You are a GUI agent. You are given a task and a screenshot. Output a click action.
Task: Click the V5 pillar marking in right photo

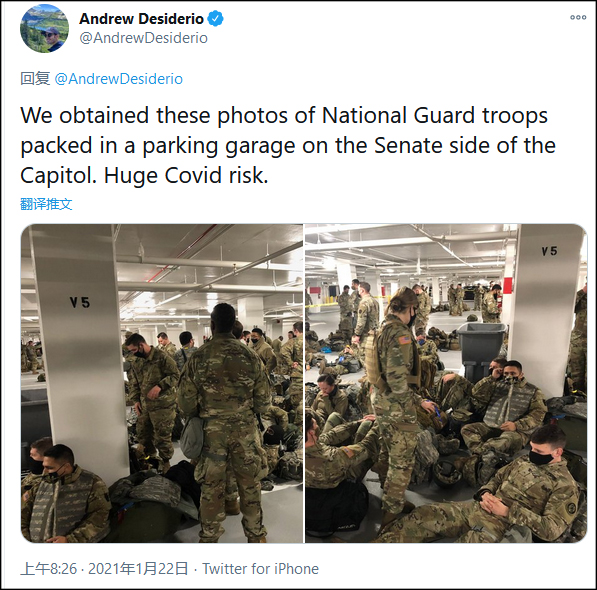pyautogui.click(x=549, y=251)
